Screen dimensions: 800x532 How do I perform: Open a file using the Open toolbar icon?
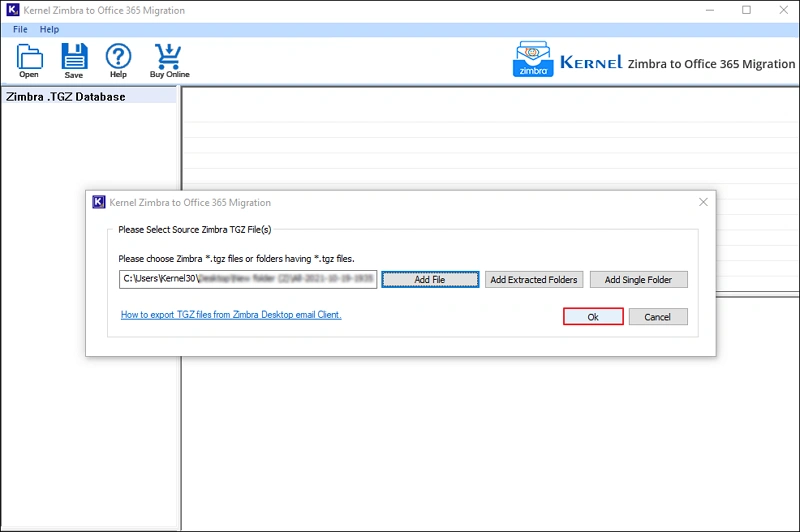(x=29, y=61)
